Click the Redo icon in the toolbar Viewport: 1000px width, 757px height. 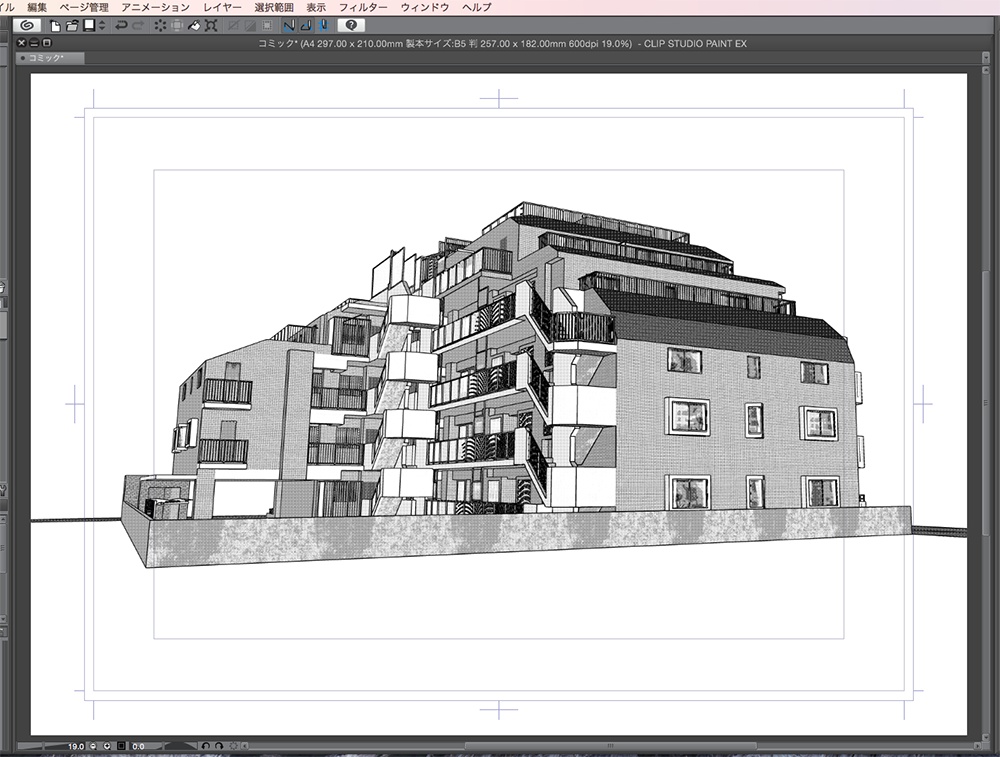[138, 25]
